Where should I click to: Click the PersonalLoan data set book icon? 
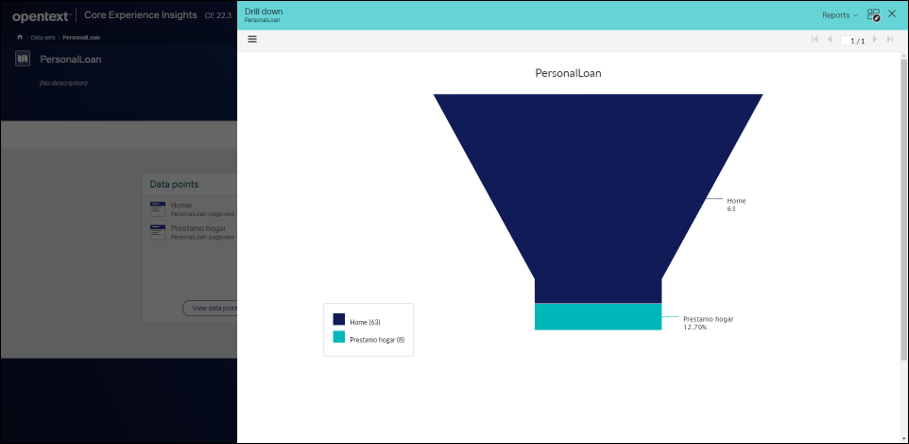(22, 59)
